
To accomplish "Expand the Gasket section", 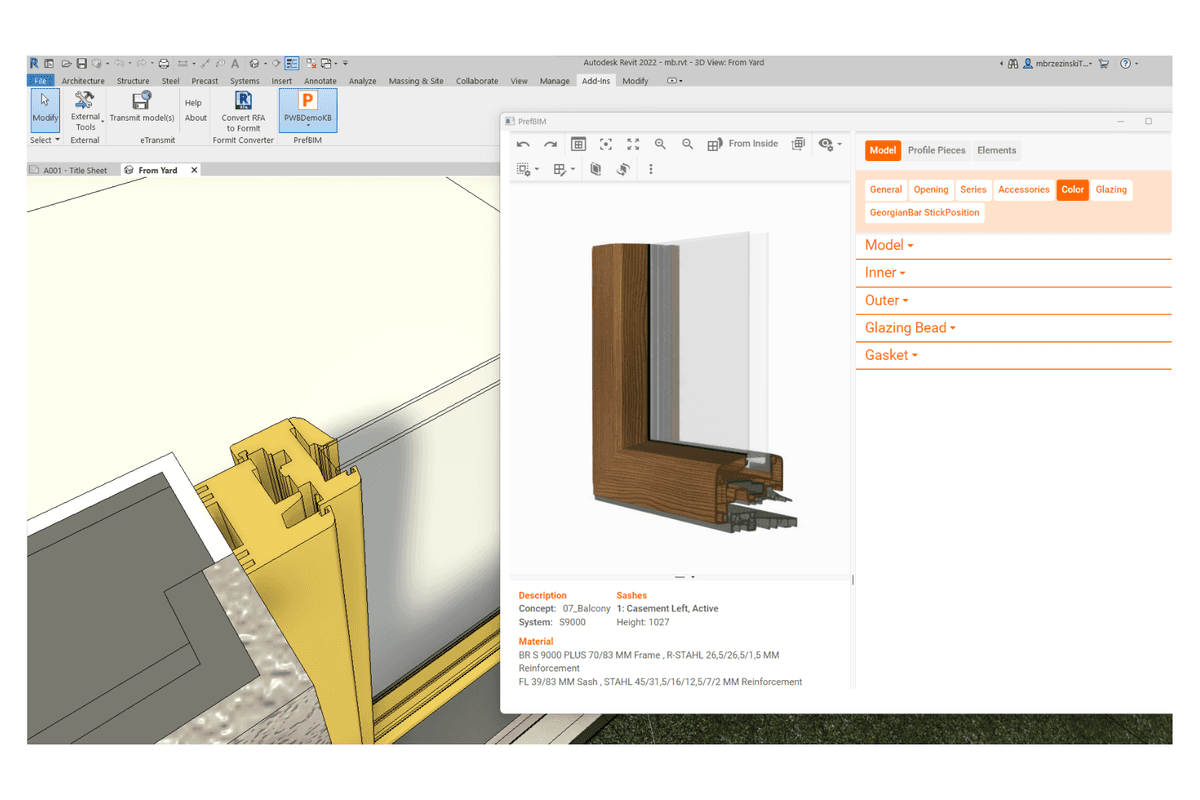I will pos(891,356).
